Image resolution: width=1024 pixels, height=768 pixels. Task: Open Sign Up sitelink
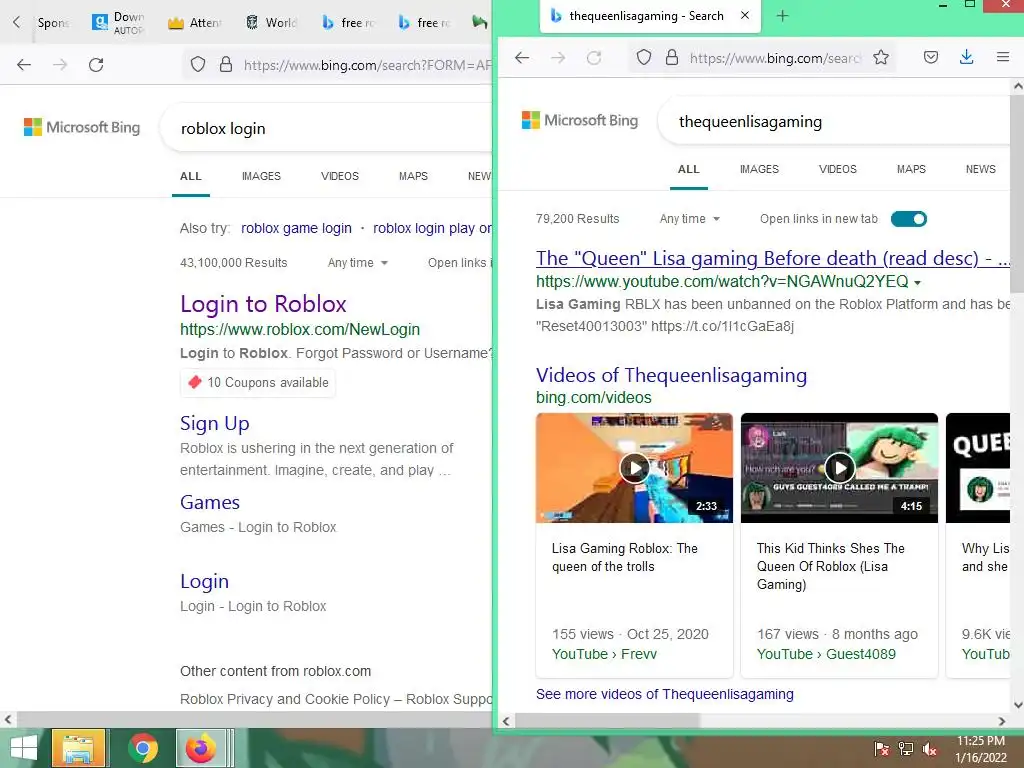coord(215,423)
